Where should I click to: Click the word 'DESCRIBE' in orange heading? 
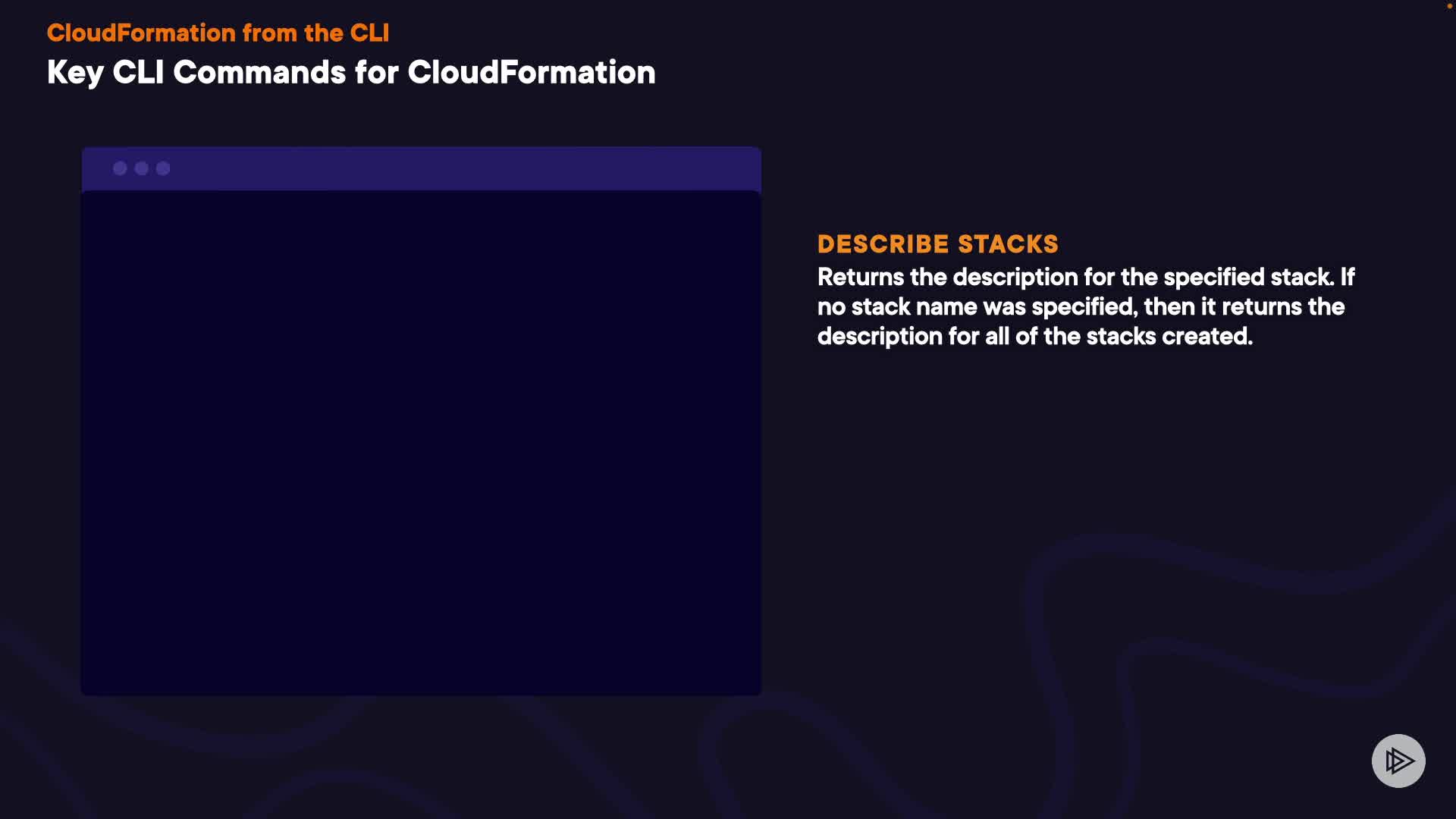883,244
